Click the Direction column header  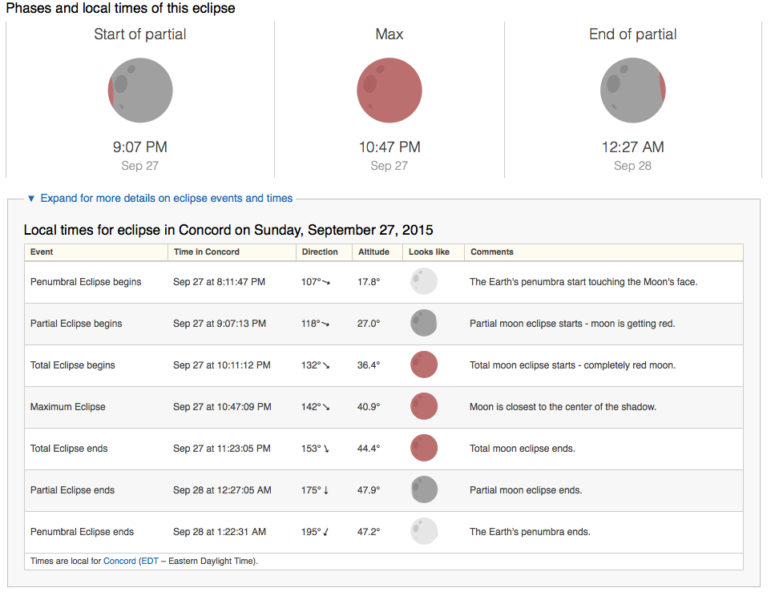click(320, 252)
